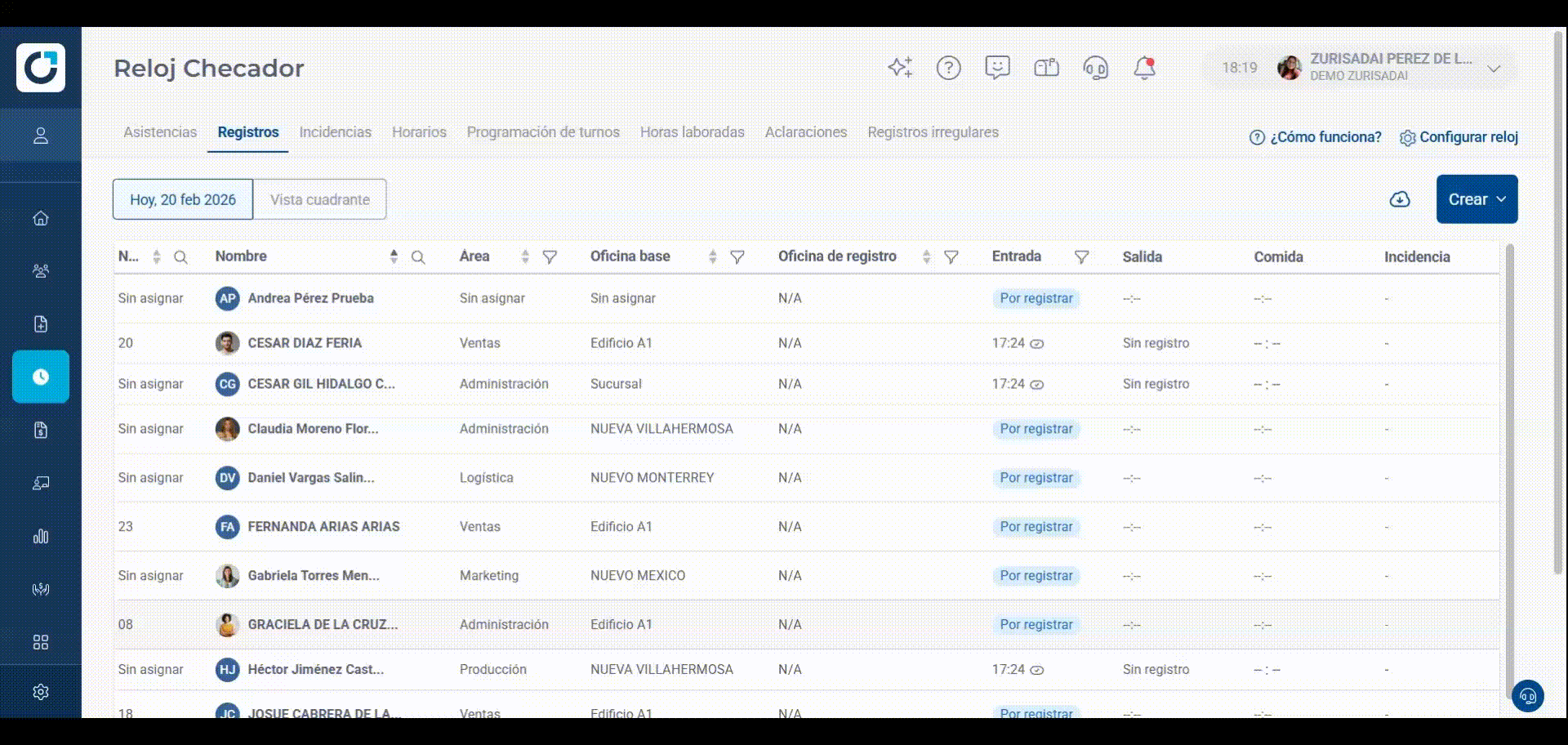The width and height of the screenshot is (1568, 745).
Task: Click the table vertical scrollbar
Action: click(x=1510, y=470)
